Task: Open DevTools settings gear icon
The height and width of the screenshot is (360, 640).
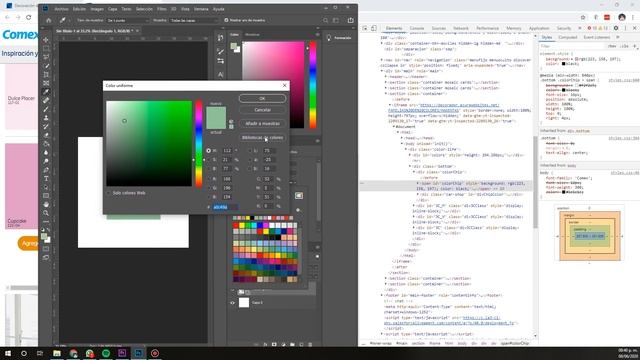Action: coord(616,28)
